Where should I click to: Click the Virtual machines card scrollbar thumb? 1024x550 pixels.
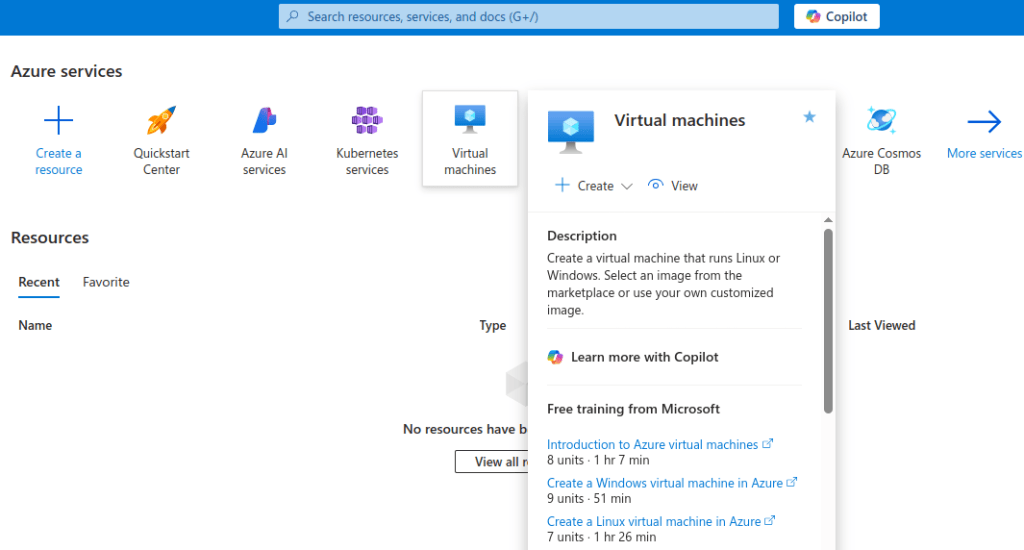pyautogui.click(x=828, y=321)
